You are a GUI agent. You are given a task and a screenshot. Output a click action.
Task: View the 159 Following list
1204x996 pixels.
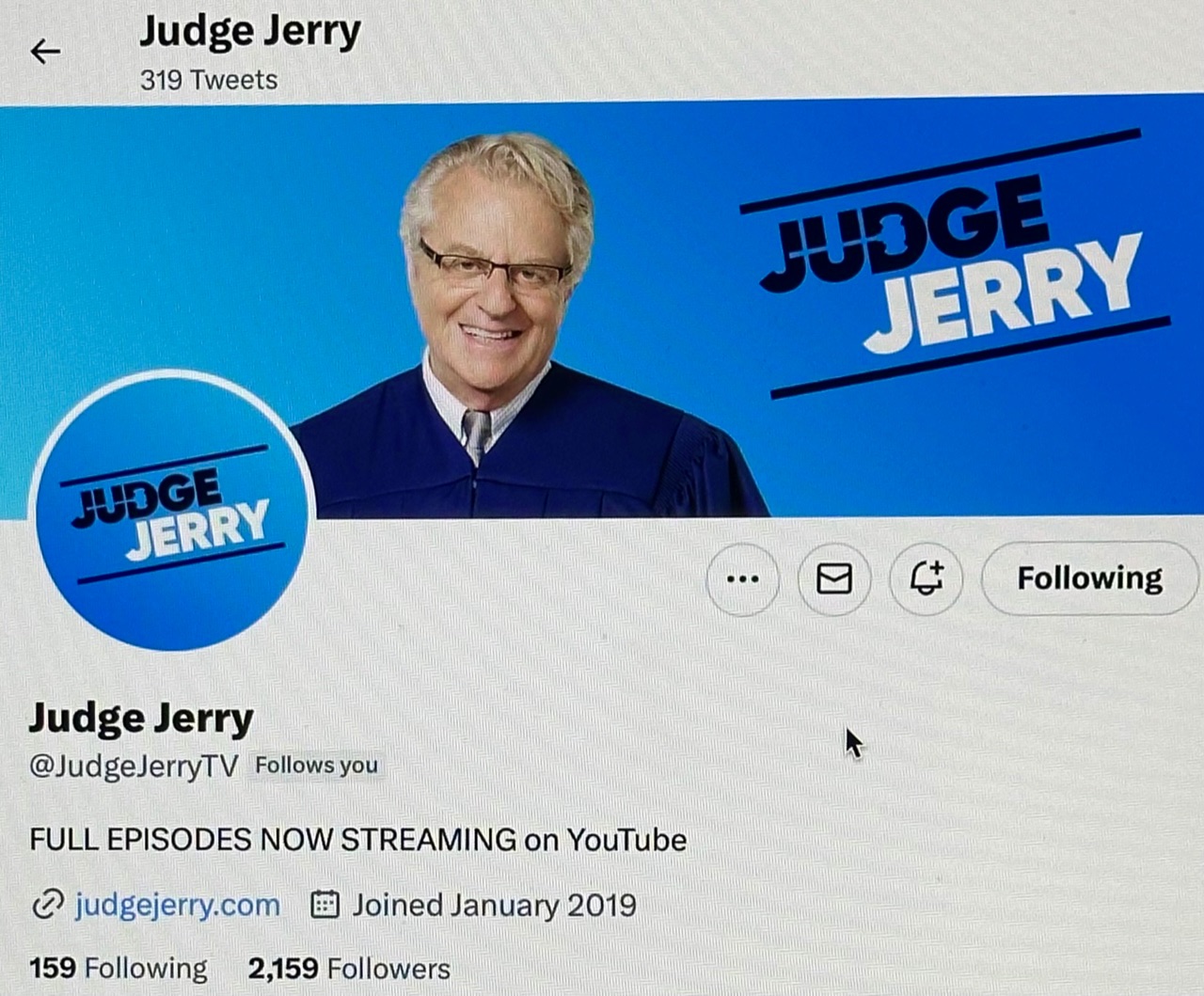coord(119,968)
